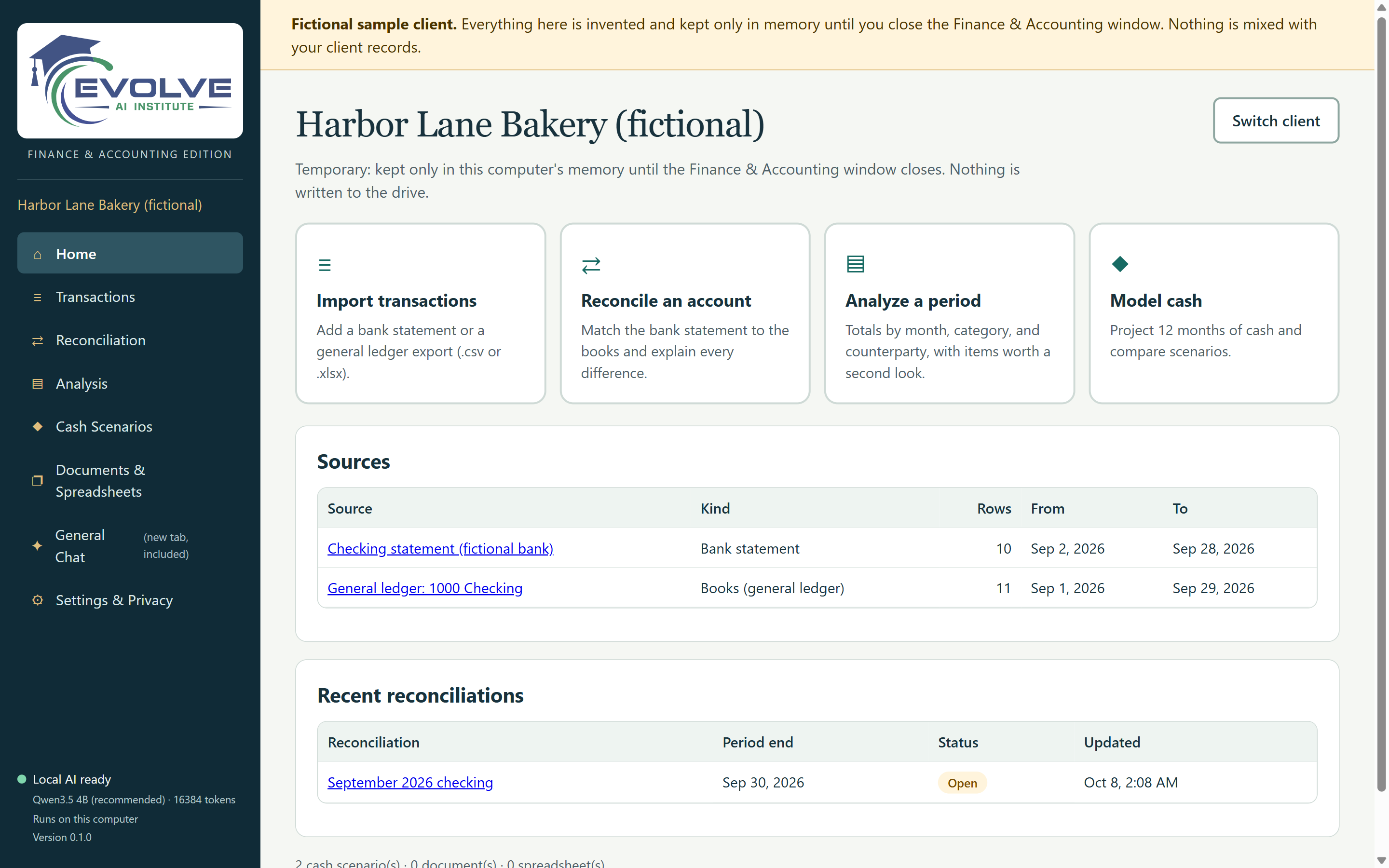Click the Cash Scenarios diamond icon

37,427
